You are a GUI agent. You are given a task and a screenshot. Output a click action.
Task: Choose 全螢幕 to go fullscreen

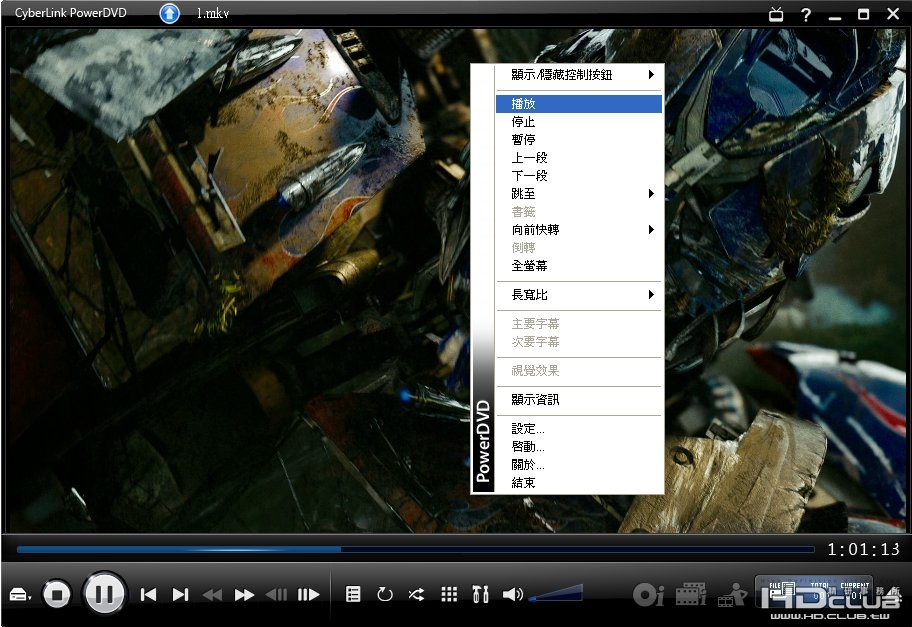579,266
